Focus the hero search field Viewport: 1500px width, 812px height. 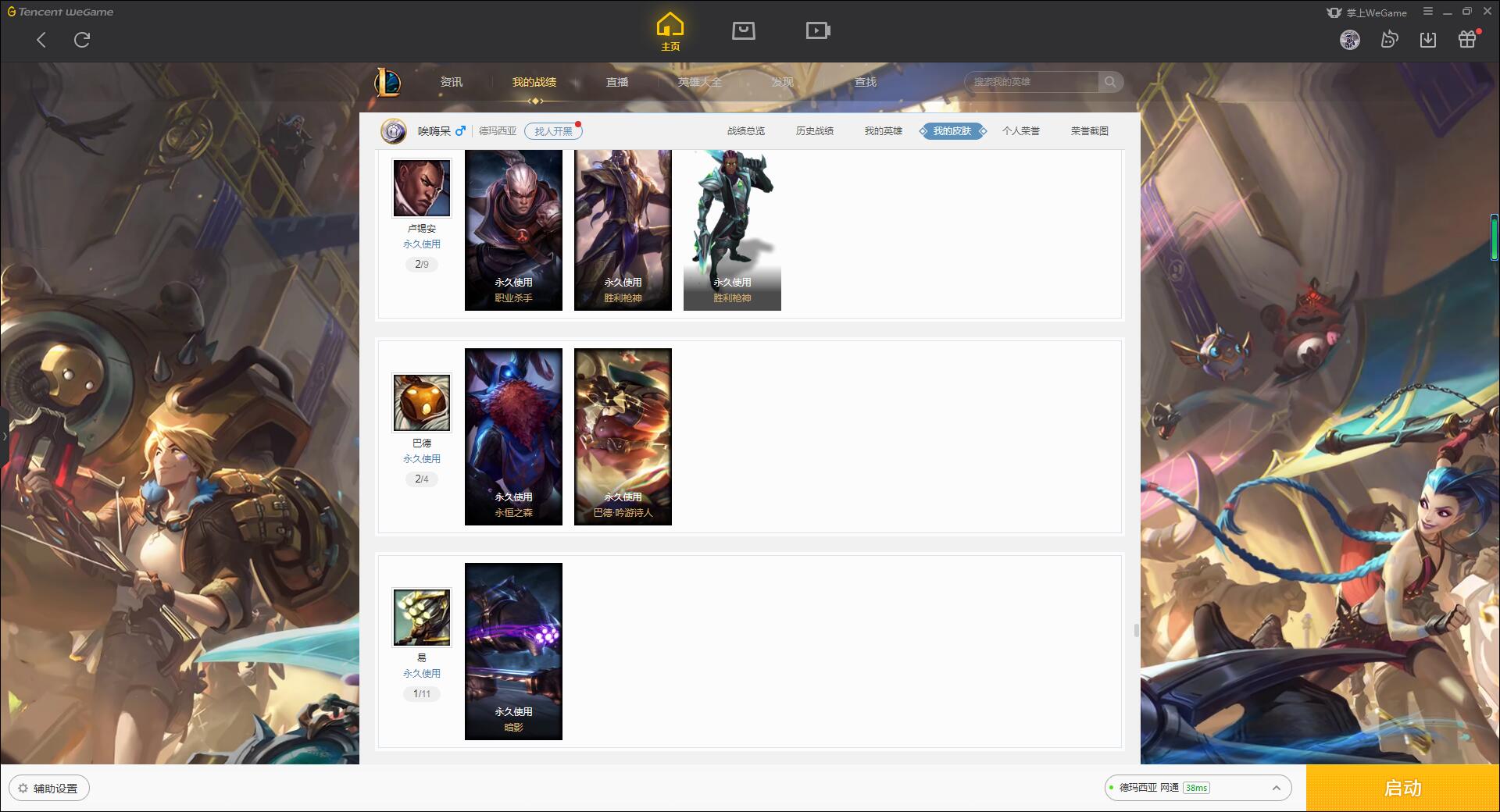pyautogui.click(x=1032, y=82)
